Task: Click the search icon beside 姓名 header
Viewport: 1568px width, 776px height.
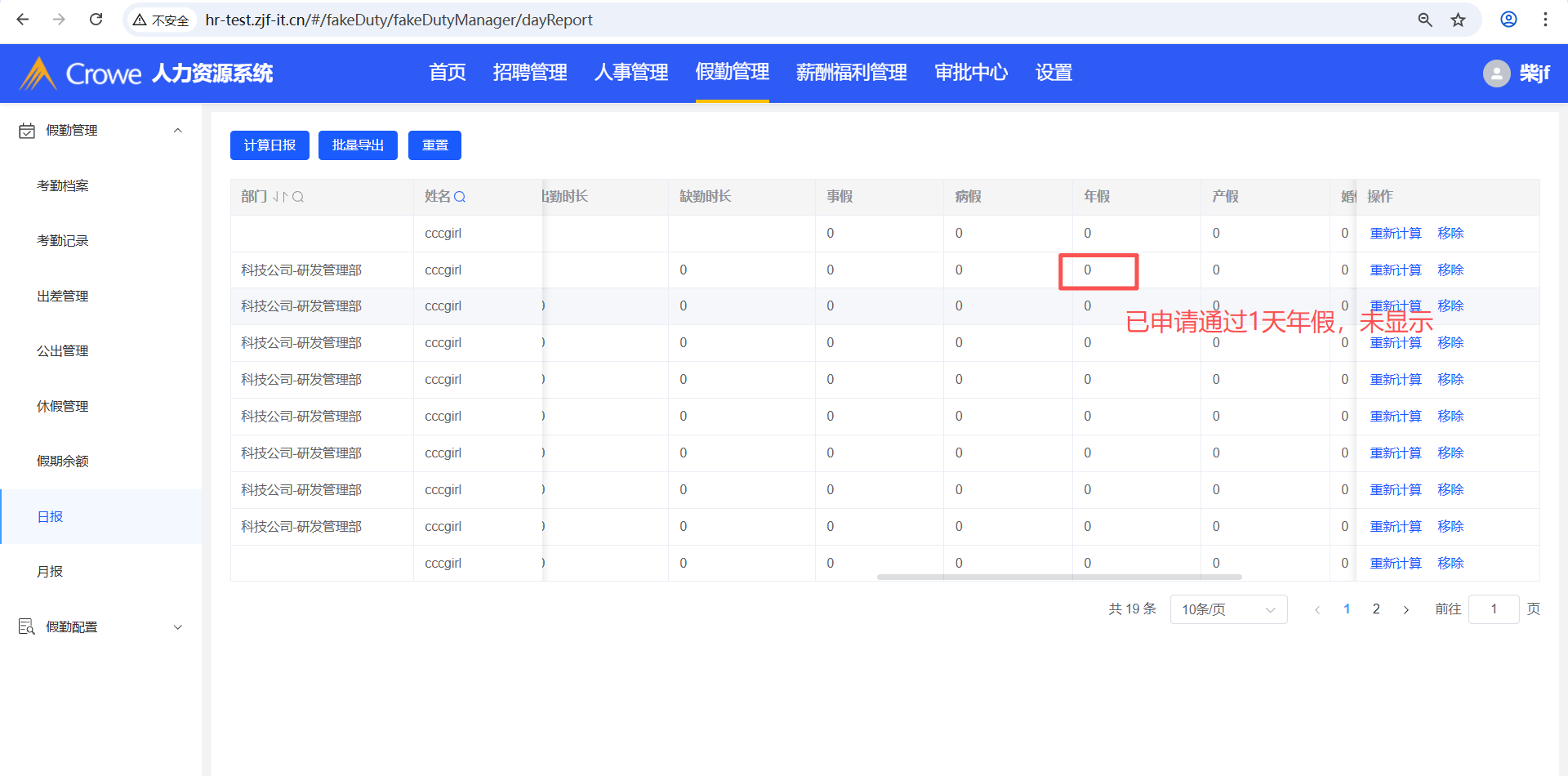Action: 460,197
